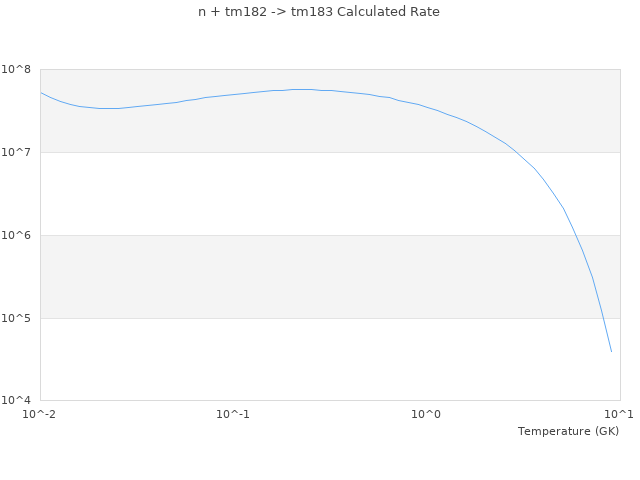Click the 10^-1 x-axis tick label
The image size is (640, 480).
coord(233,414)
